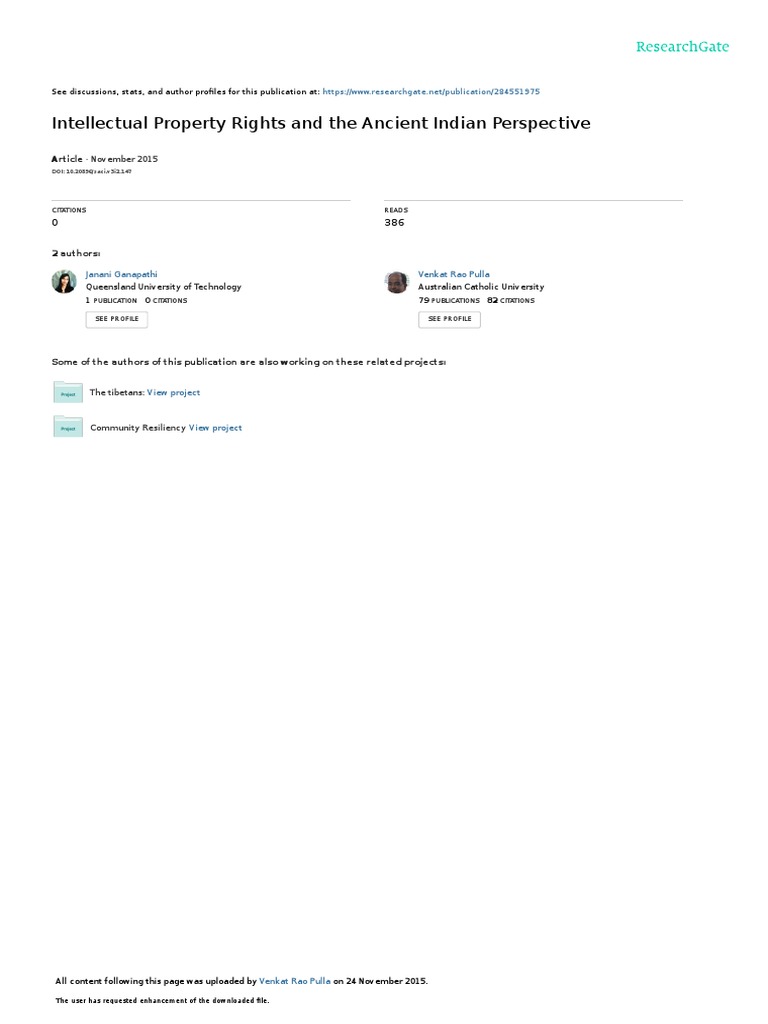This screenshot has width=768, height=1024.
Task: Select the article title heading
Action: coord(321,123)
